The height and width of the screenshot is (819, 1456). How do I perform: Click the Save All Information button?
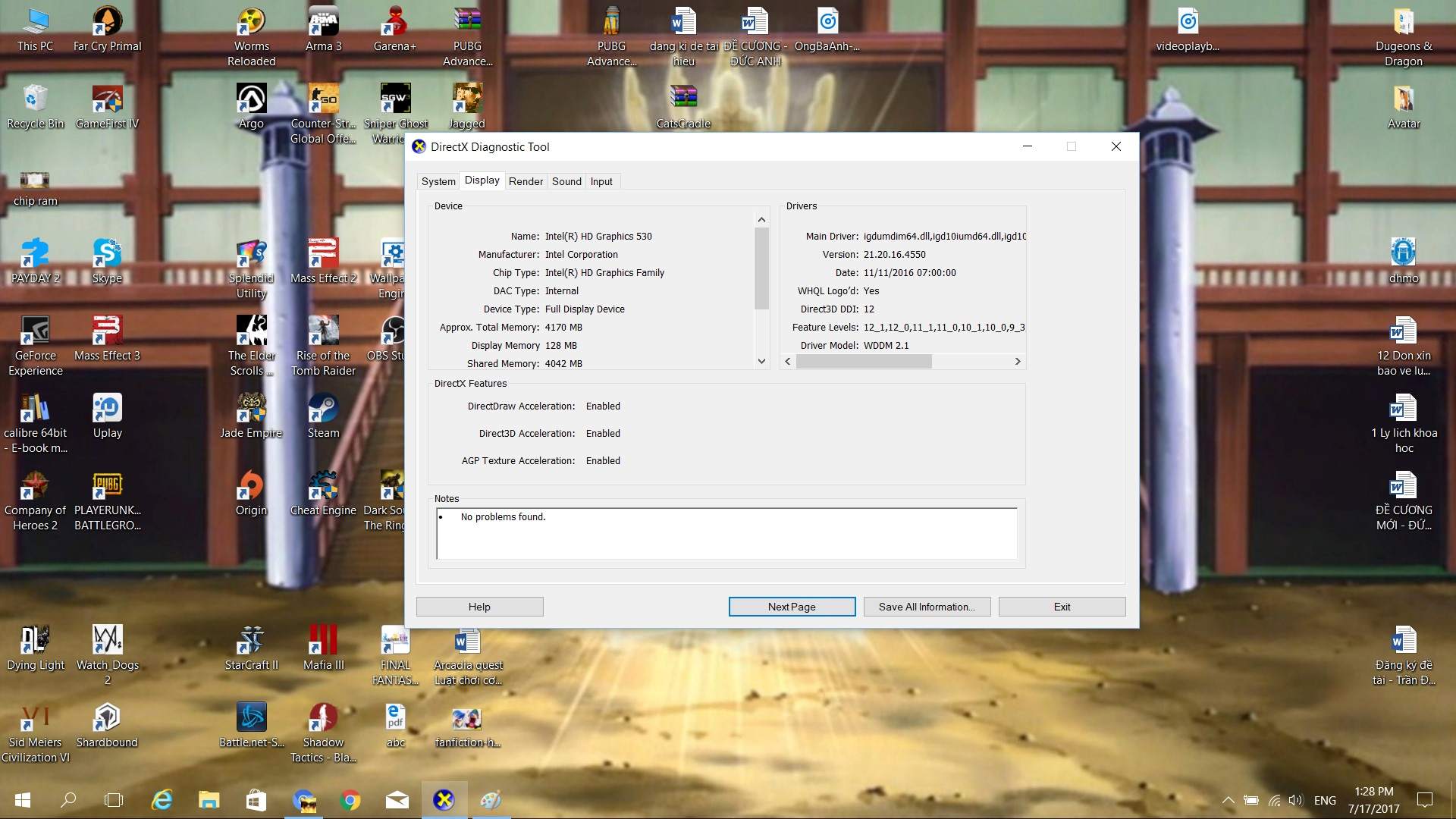coord(927,607)
